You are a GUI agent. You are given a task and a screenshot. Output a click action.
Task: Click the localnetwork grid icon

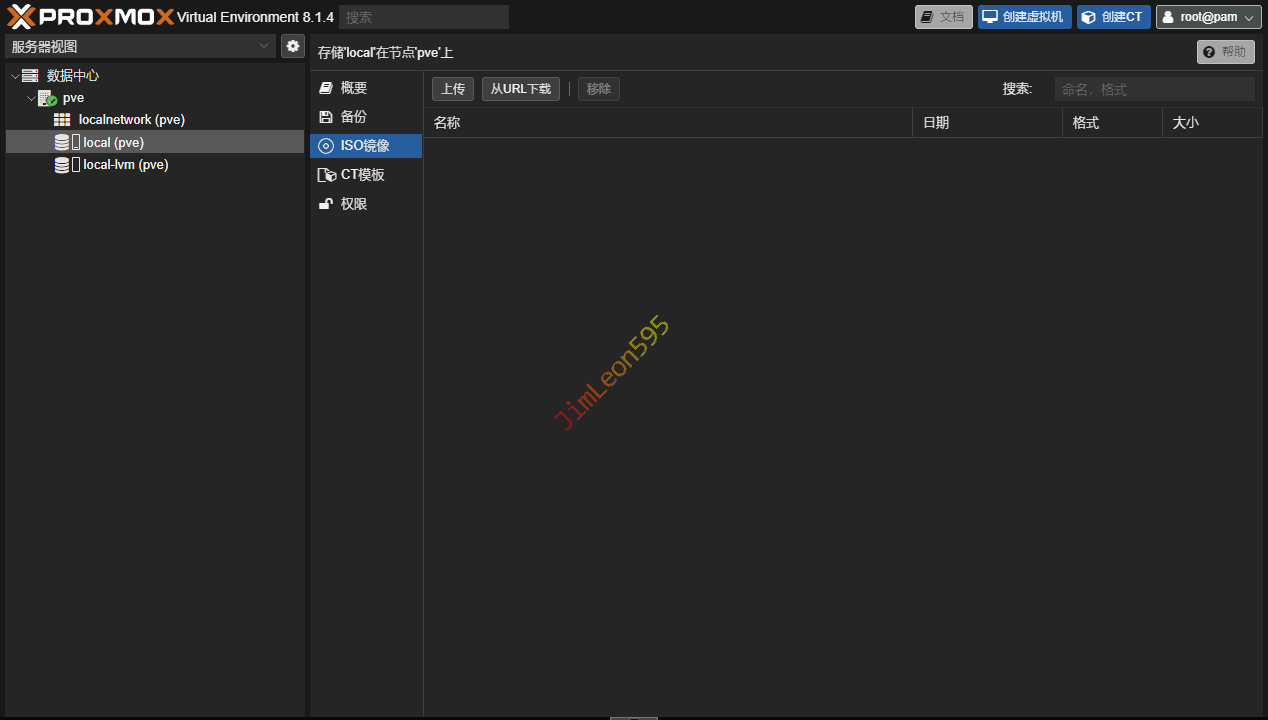point(62,120)
